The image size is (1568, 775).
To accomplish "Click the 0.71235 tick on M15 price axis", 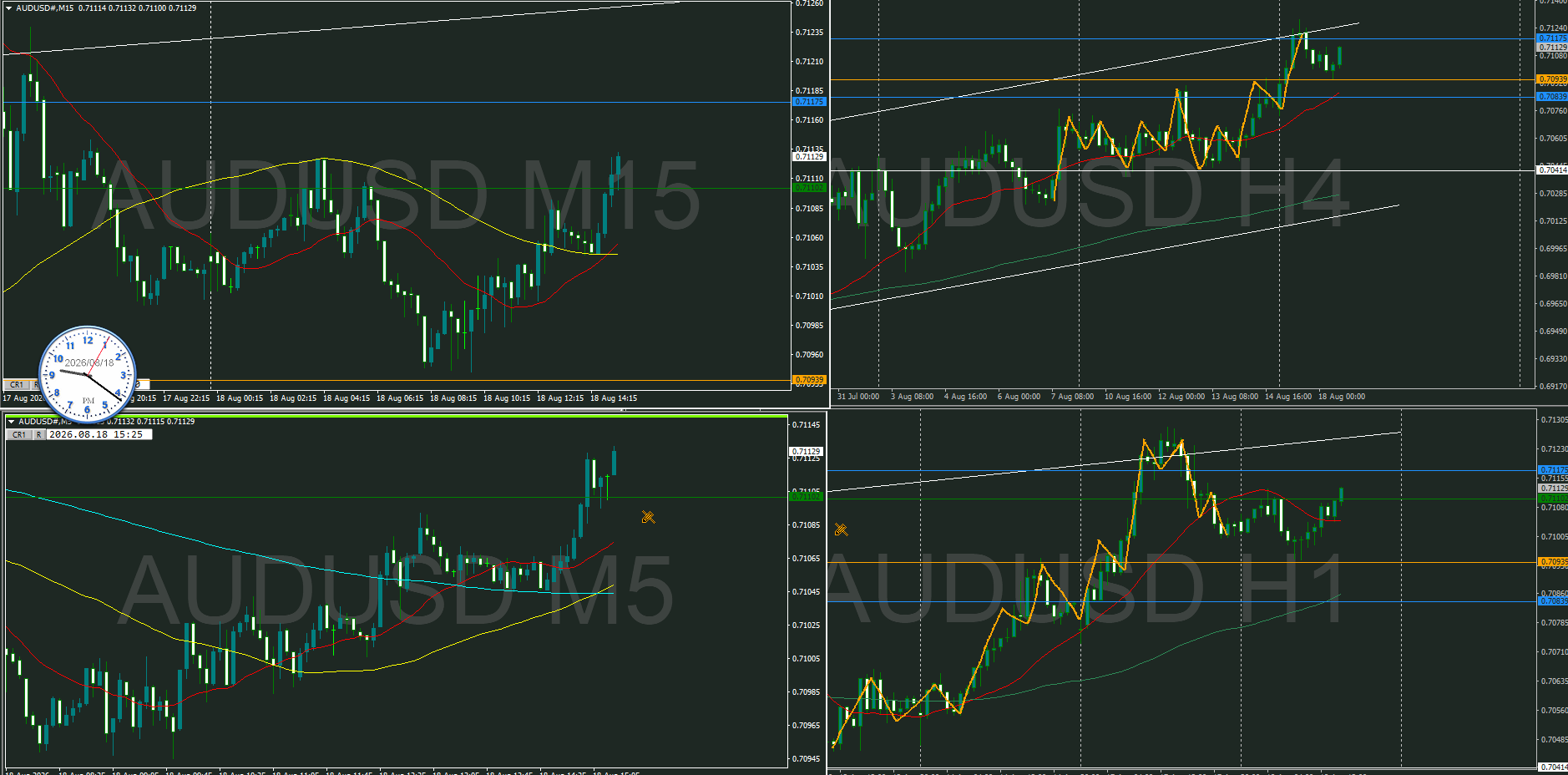I will coord(809,33).
